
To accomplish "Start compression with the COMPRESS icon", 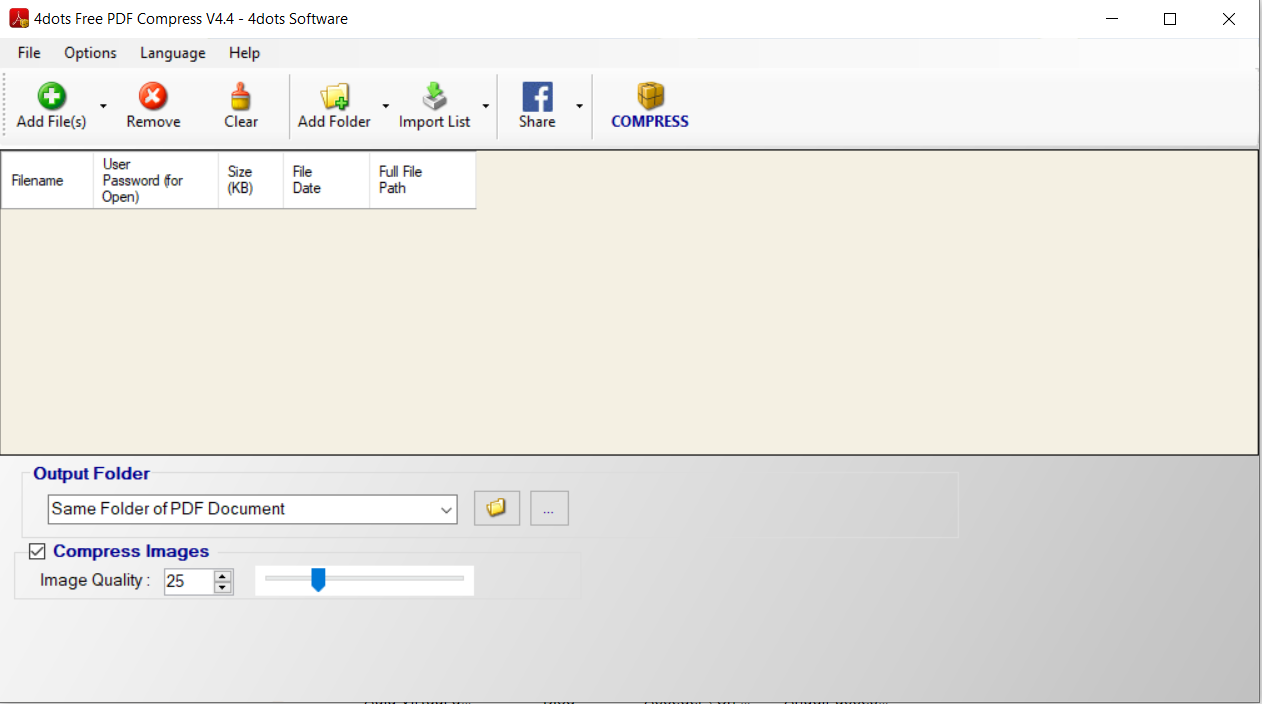I will (x=650, y=97).
